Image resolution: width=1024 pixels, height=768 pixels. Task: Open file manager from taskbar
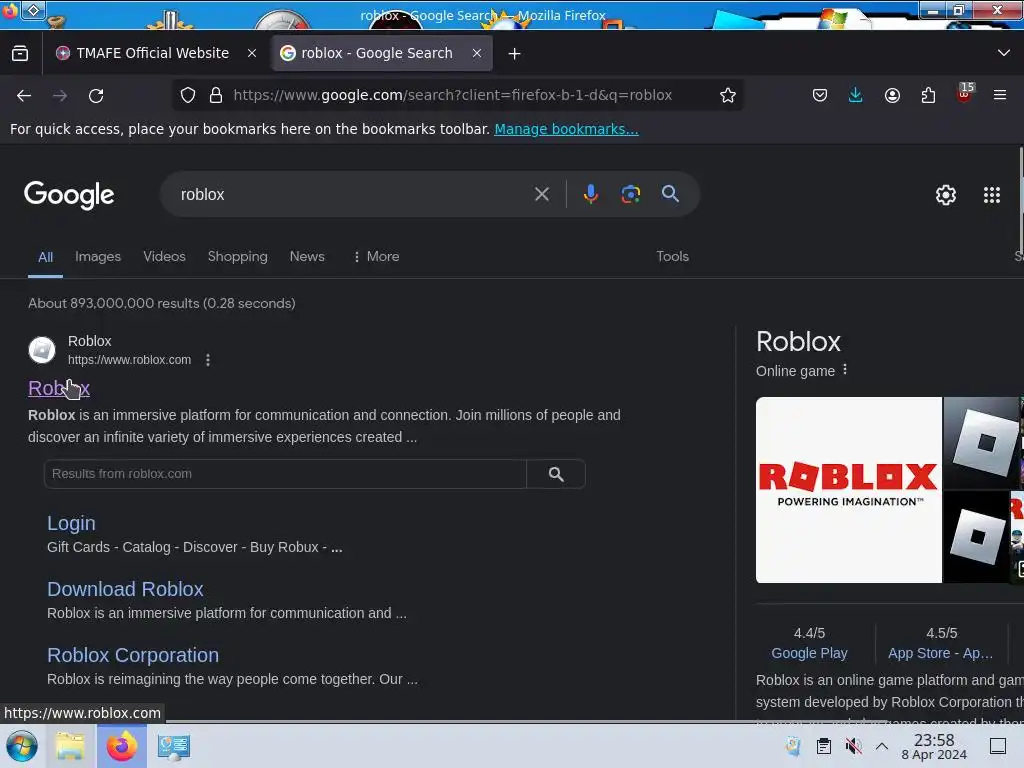pyautogui.click(x=70, y=746)
